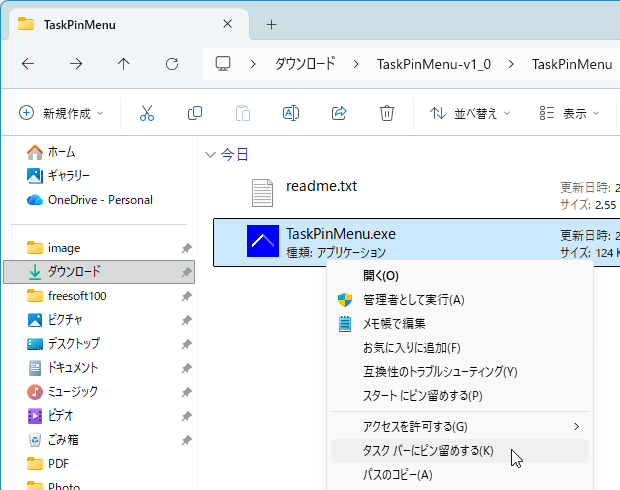Unpin the image folder pin icon
Image resolution: width=620 pixels, height=490 pixels.
(186, 248)
